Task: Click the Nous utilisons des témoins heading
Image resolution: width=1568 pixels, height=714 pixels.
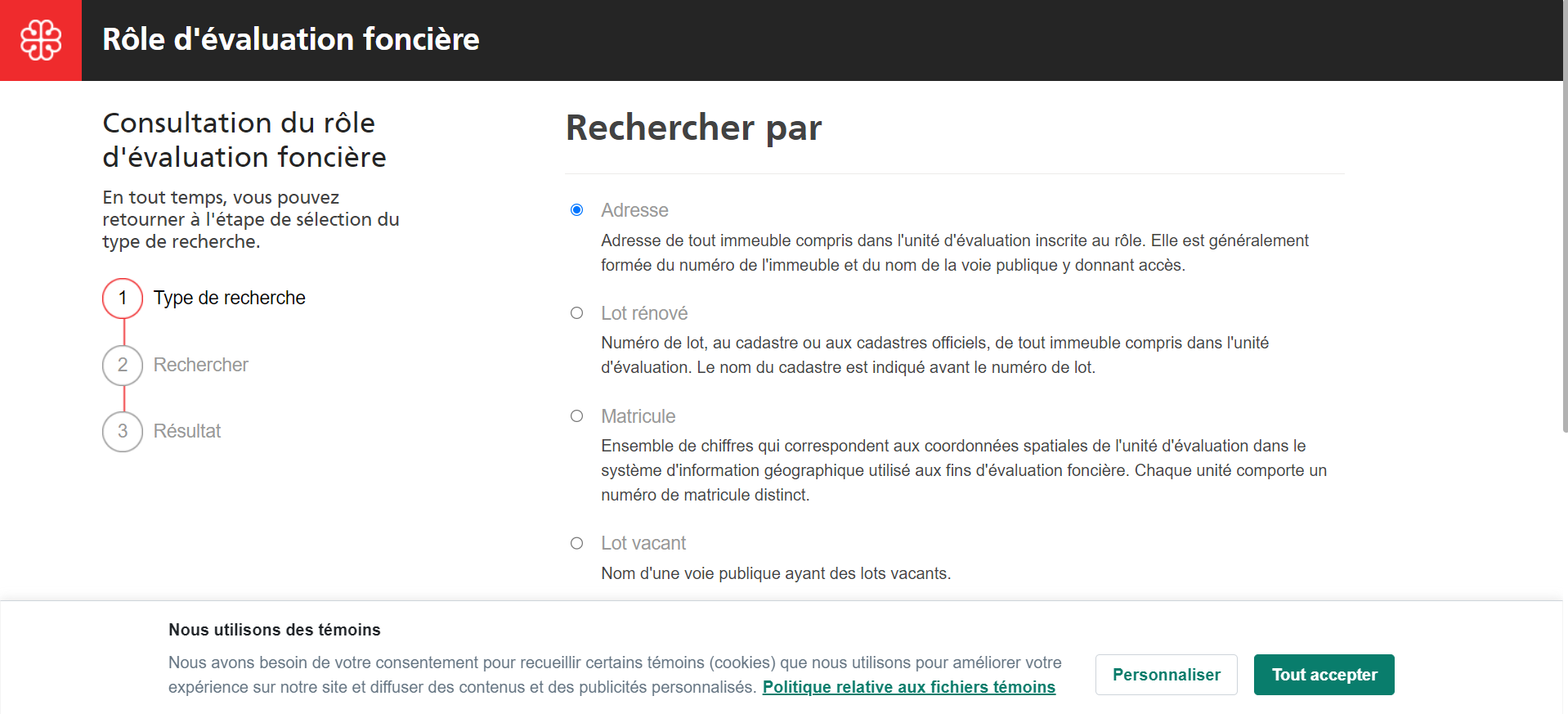Action: click(275, 630)
